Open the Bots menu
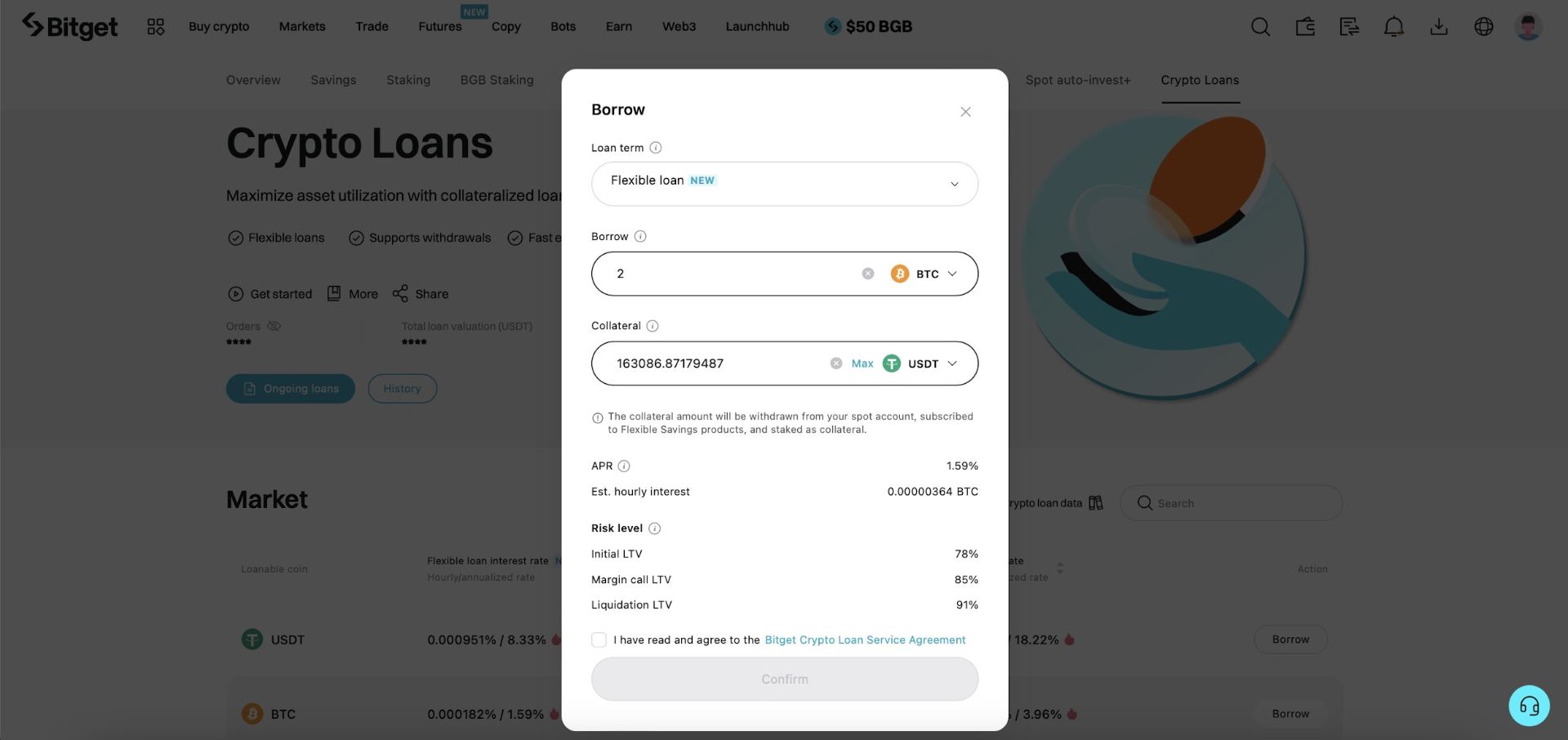Screen dimensions: 1568x740 pyautogui.click(x=563, y=27)
